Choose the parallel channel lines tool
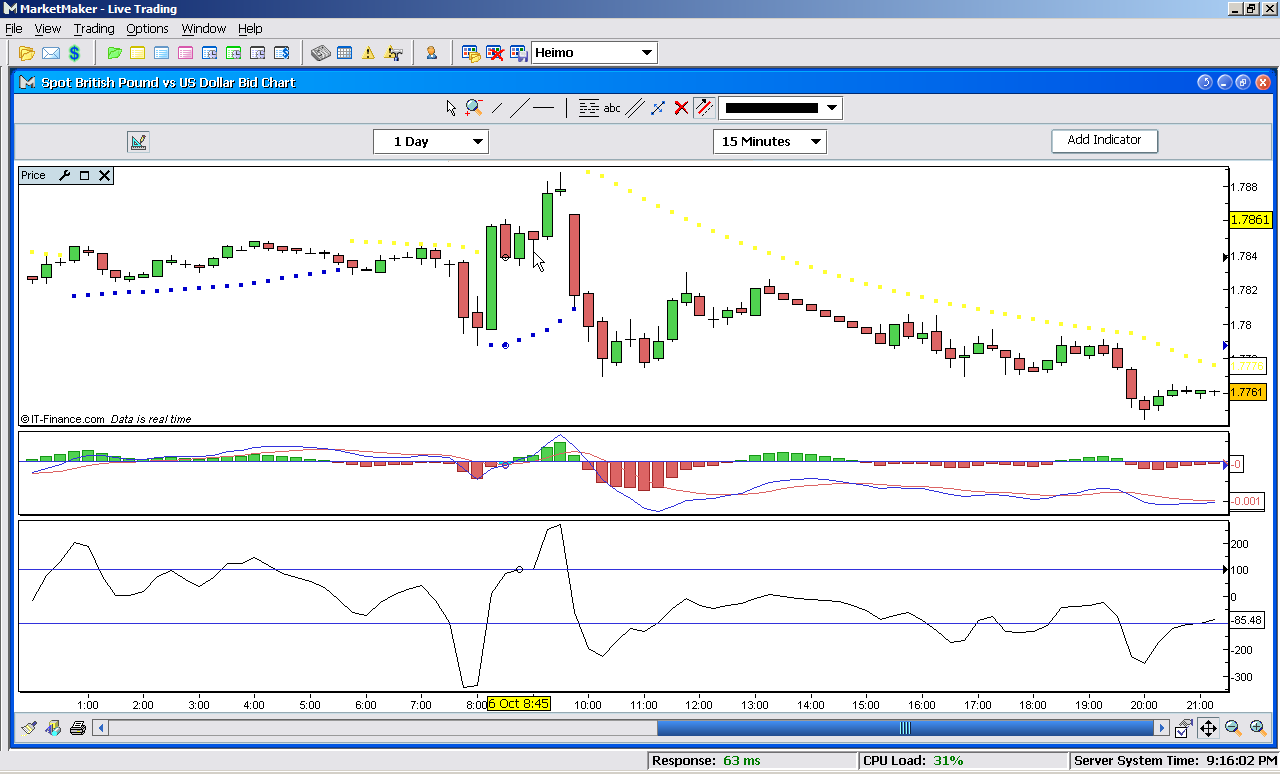This screenshot has width=1280, height=774. tap(634, 108)
